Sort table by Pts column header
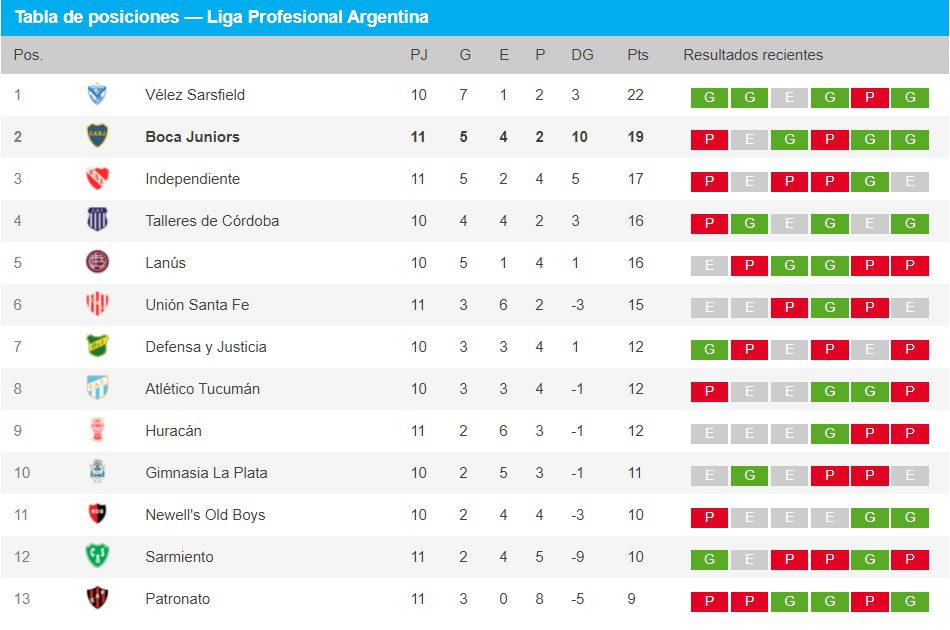The image size is (950, 630). pyautogui.click(x=637, y=55)
